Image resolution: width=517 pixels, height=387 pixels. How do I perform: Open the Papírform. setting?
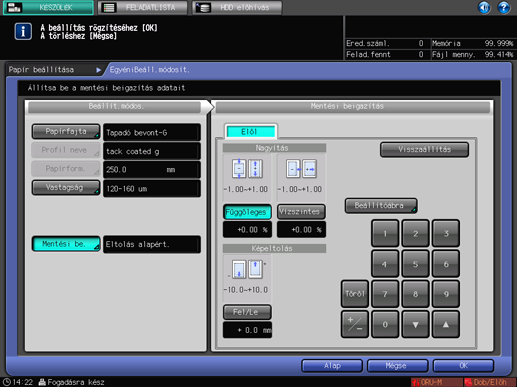[66, 169]
